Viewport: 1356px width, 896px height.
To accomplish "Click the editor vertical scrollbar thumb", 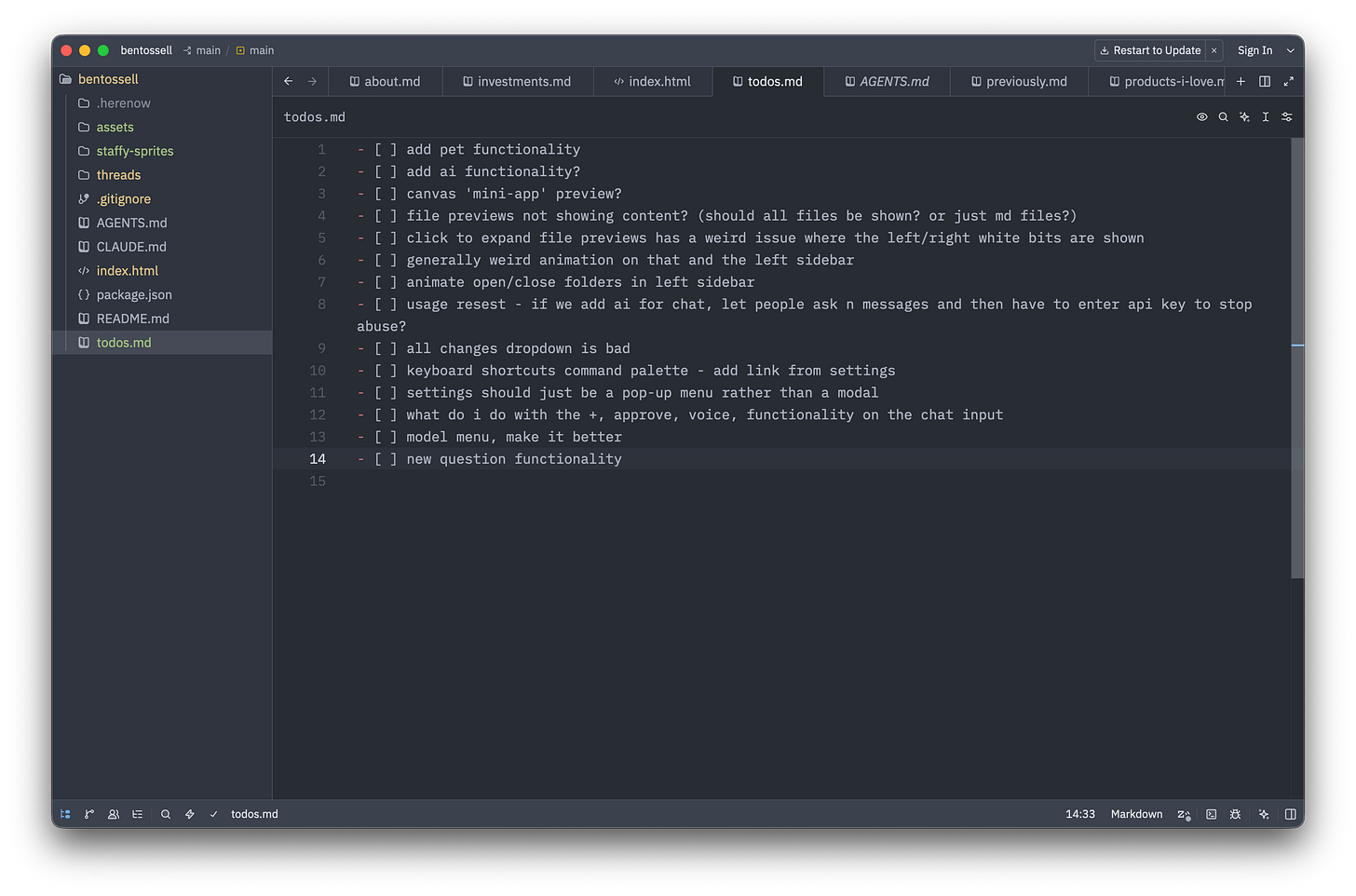I will coord(1297,359).
